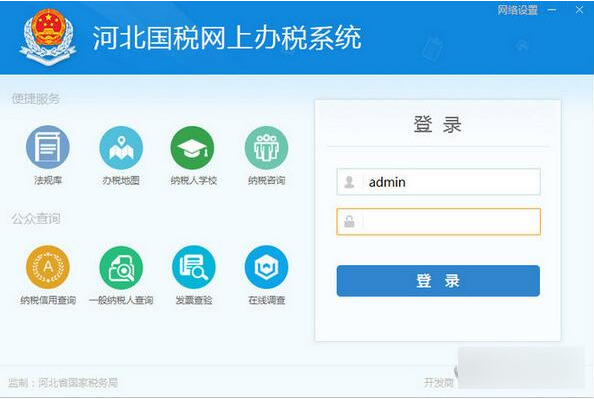Click the padlock icon in password field
Image resolution: width=594 pixels, height=399 pixels.
(349, 221)
